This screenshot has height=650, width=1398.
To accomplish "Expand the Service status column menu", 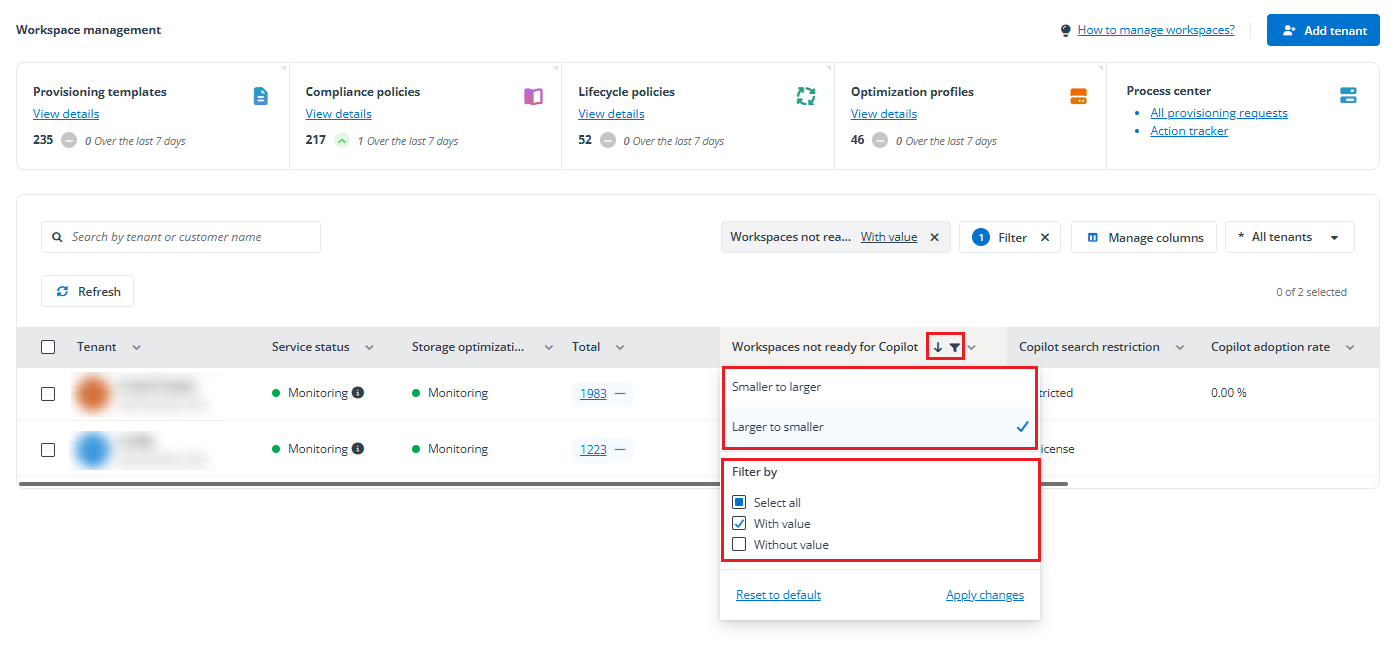I will pos(369,347).
